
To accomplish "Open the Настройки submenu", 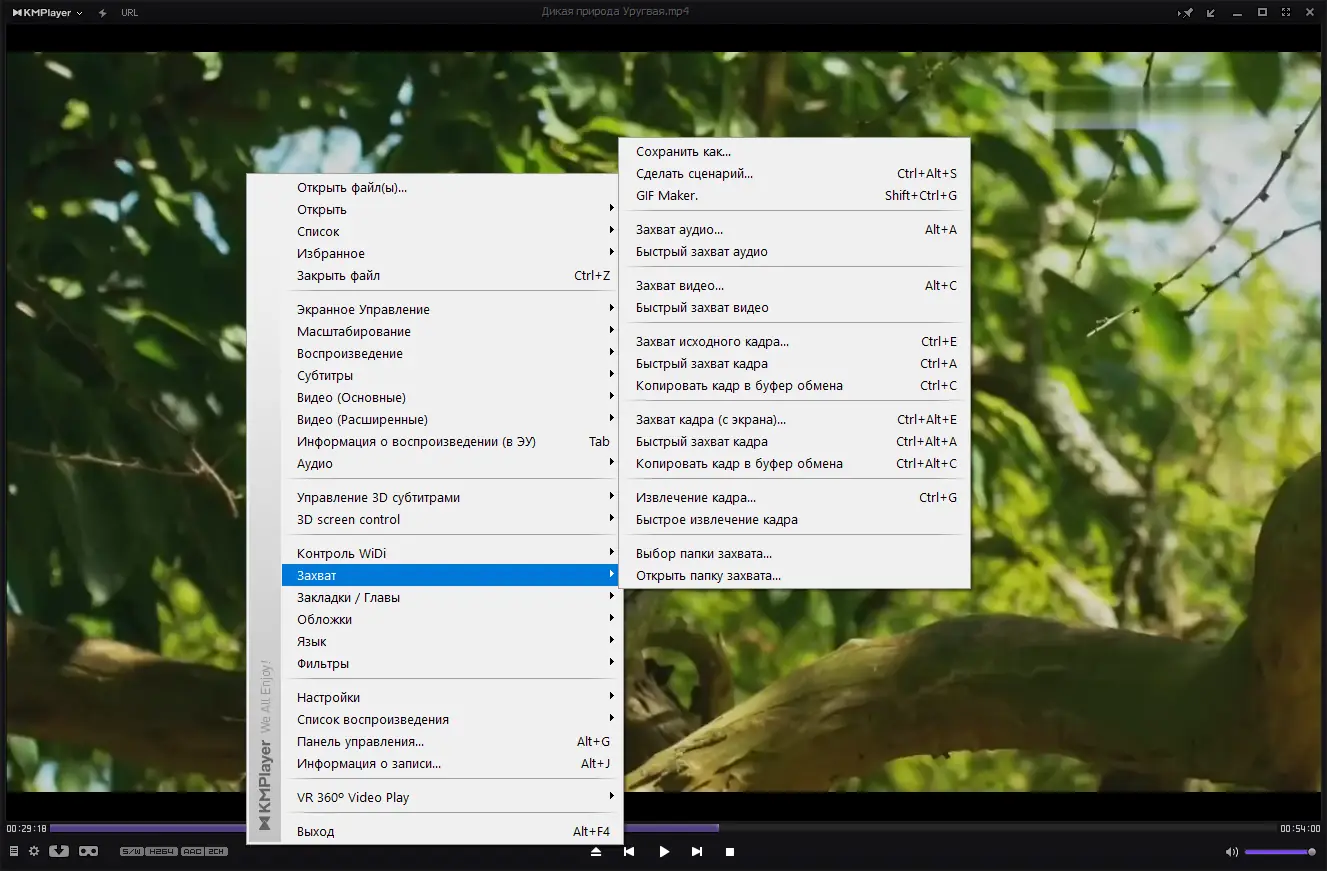I will point(448,698).
